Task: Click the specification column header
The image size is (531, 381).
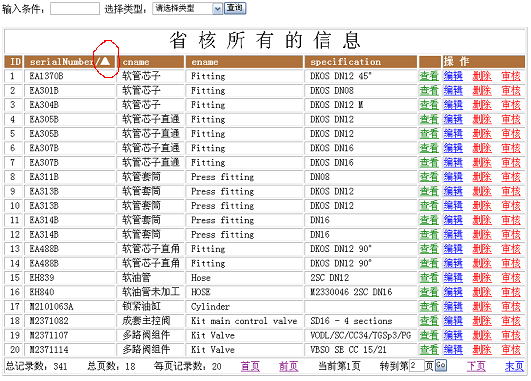Action: point(361,62)
